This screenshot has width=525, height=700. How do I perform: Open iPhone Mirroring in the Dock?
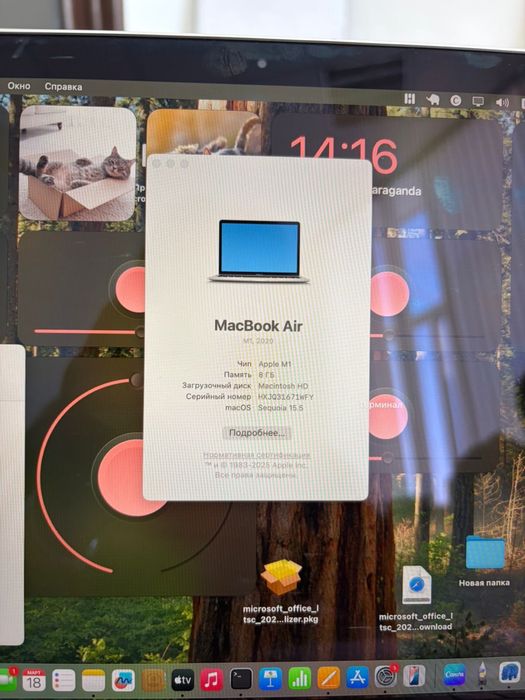pyautogui.click(x=414, y=675)
